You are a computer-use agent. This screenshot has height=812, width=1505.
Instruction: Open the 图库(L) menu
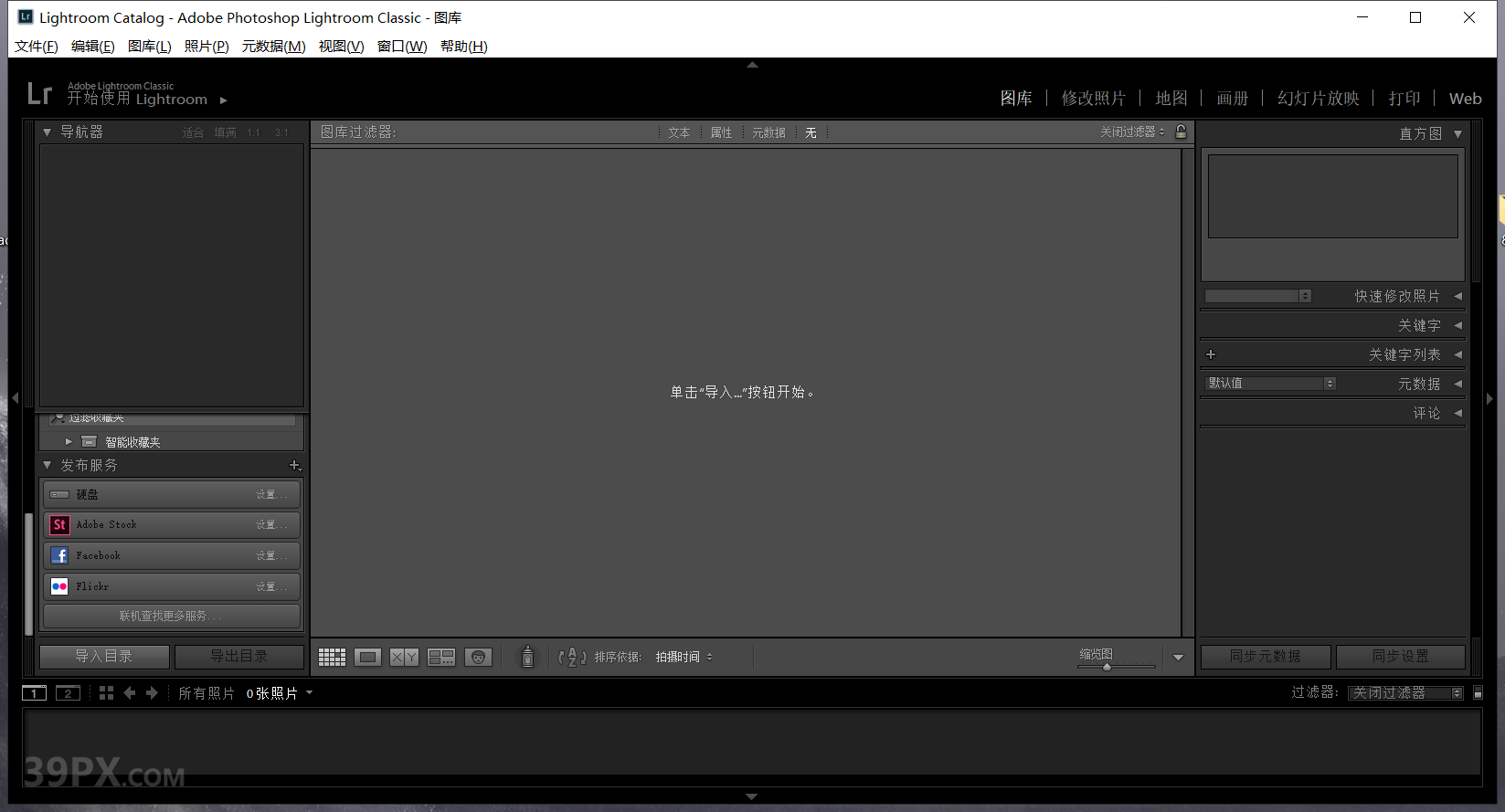tap(149, 47)
